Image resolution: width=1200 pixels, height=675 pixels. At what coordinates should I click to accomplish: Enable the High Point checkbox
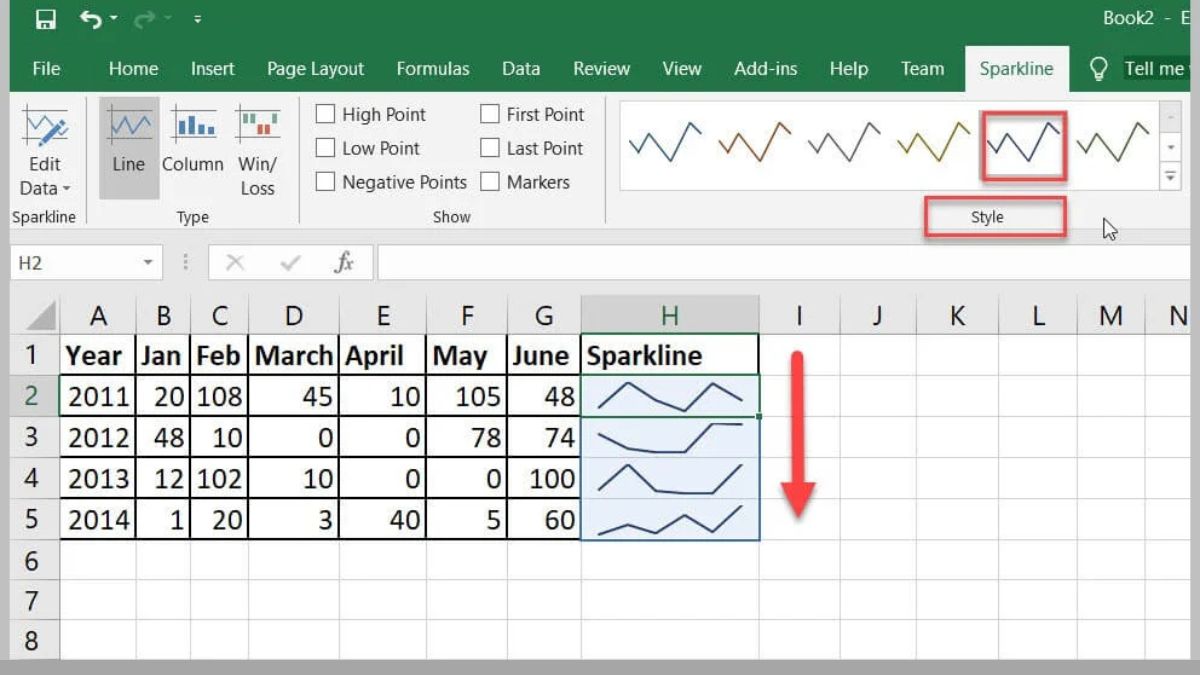tap(325, 114)
